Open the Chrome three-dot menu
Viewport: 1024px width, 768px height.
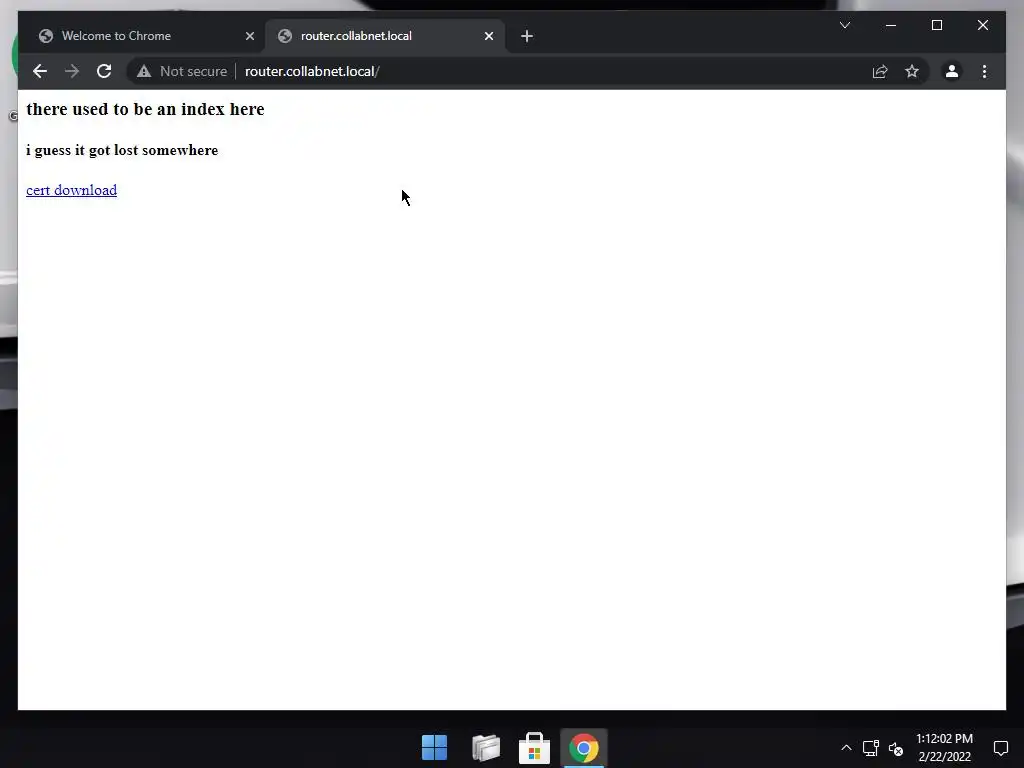[x=984, y=71]
